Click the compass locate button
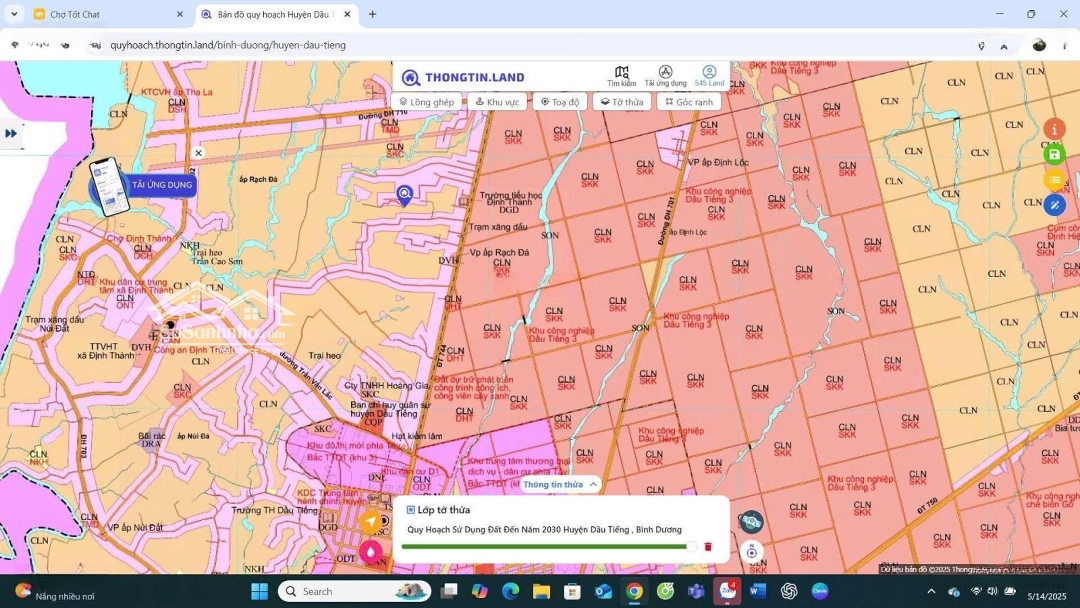The height and width of the screenshot is (608, 1080). pyautogui.click(x=752, y=552)
